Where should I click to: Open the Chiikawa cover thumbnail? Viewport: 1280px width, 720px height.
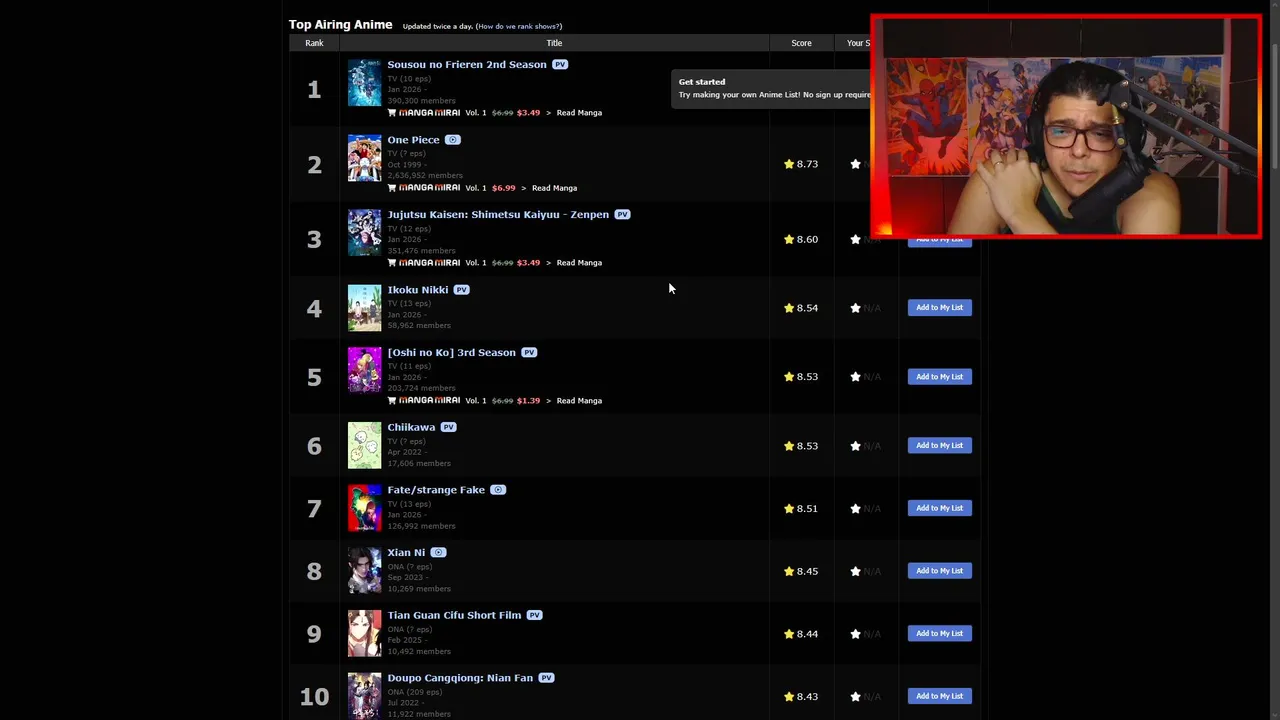coord(364,446)
